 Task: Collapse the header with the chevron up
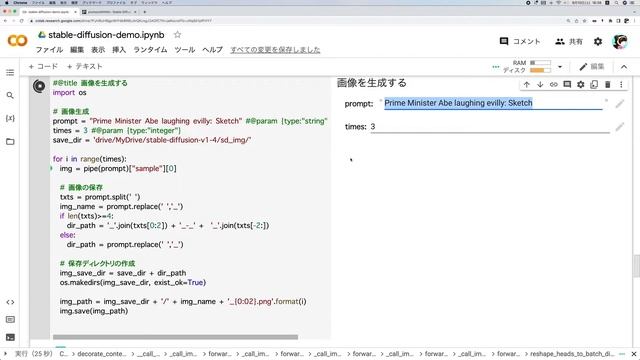[624, 67]
